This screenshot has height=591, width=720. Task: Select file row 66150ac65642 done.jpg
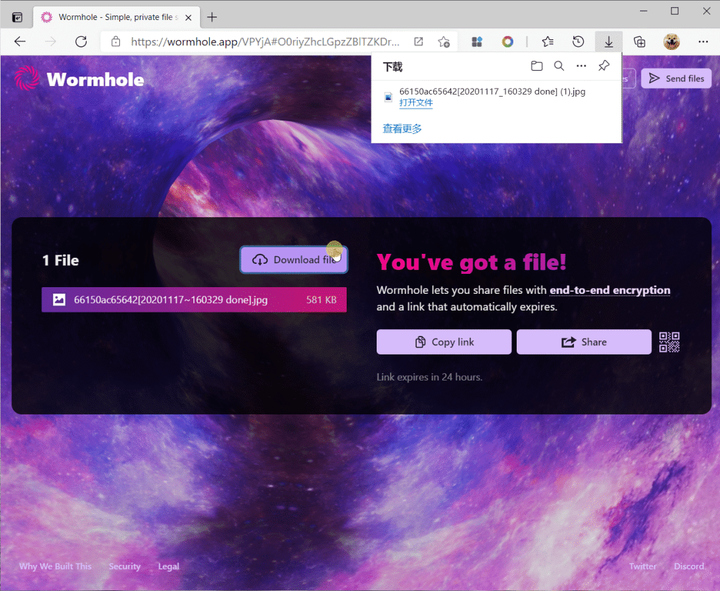tap(194, 300)
